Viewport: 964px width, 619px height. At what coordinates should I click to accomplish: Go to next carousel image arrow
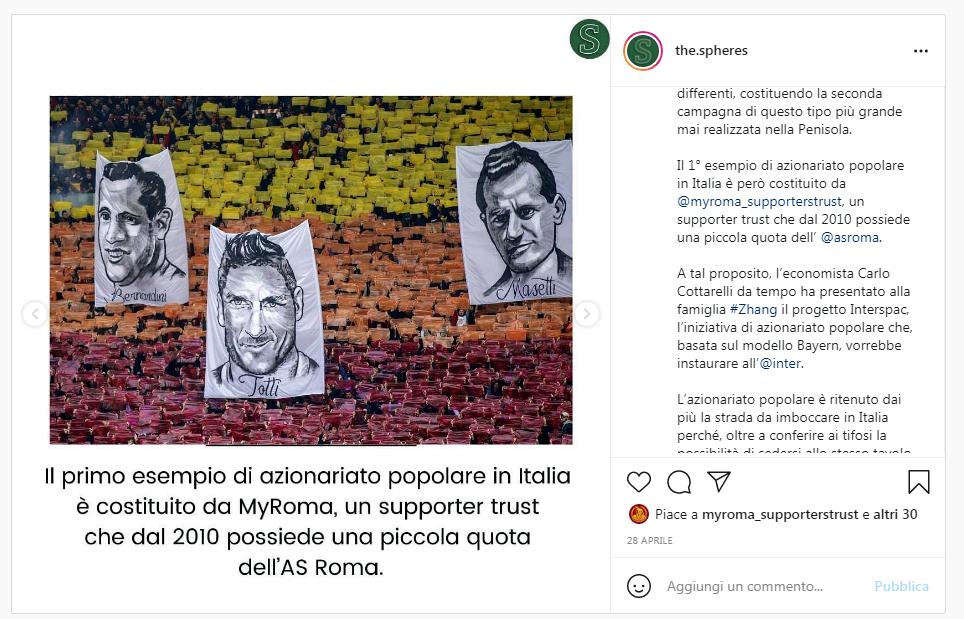587,314
